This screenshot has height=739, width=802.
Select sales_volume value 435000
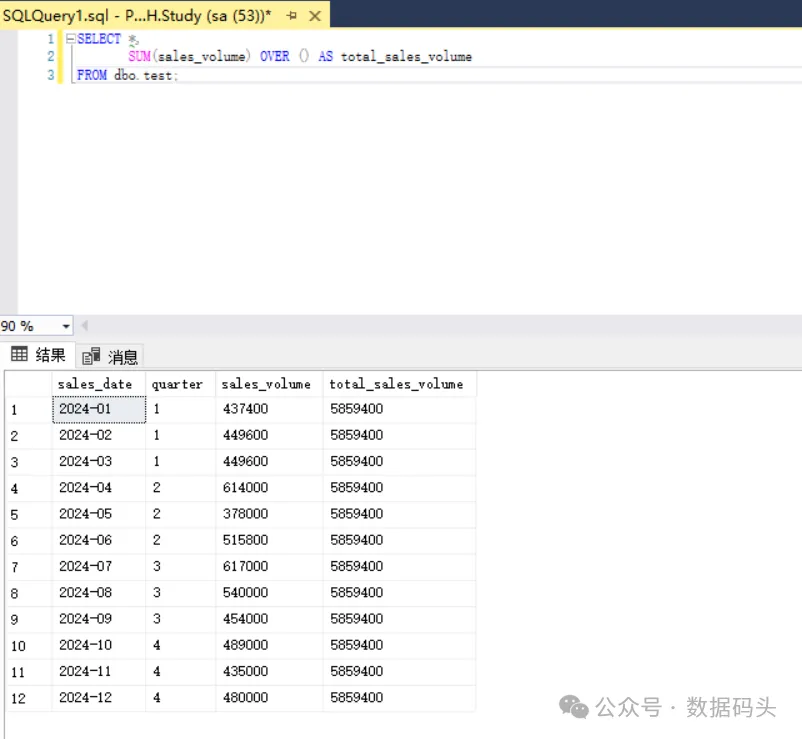click(269, 671)
